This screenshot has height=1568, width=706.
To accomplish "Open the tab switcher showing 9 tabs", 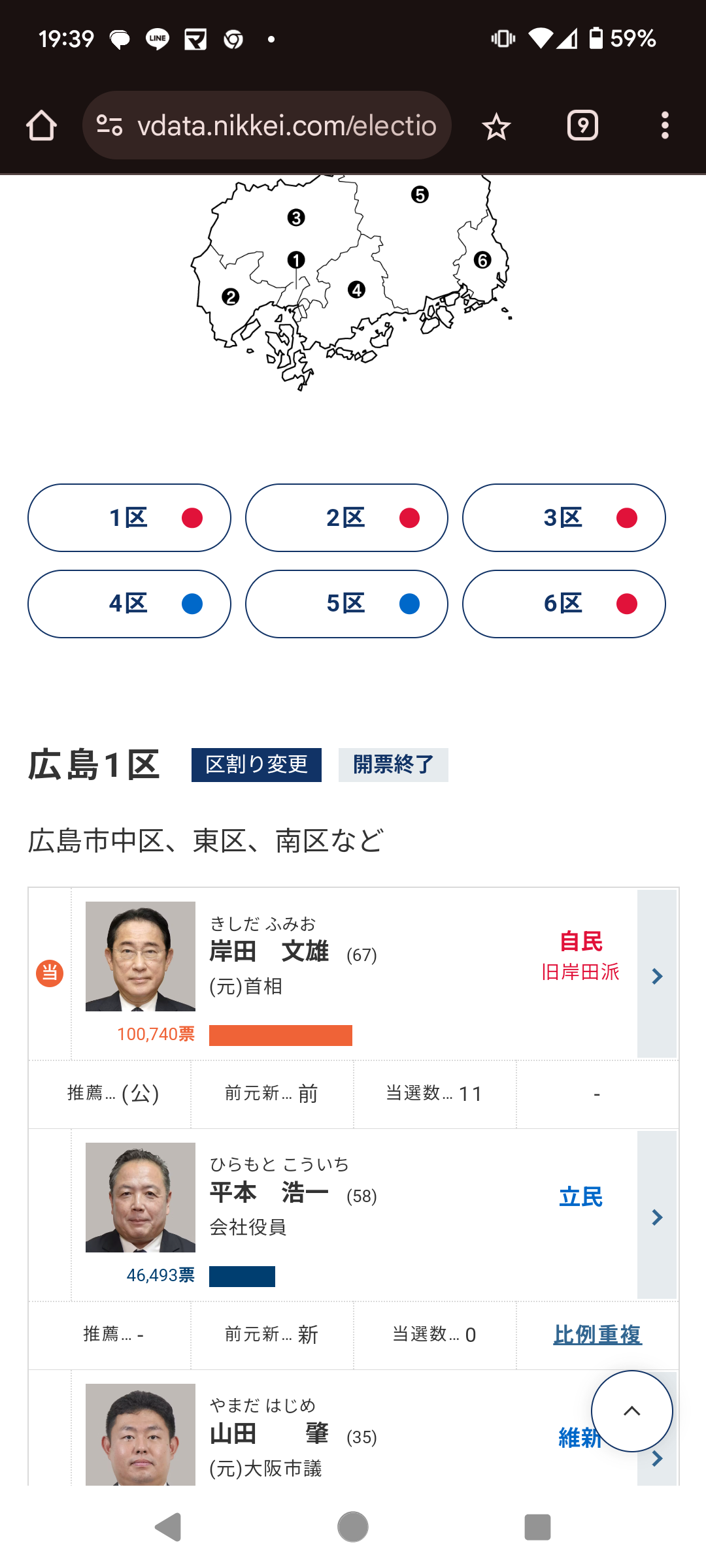I will [x=582, y=125].
